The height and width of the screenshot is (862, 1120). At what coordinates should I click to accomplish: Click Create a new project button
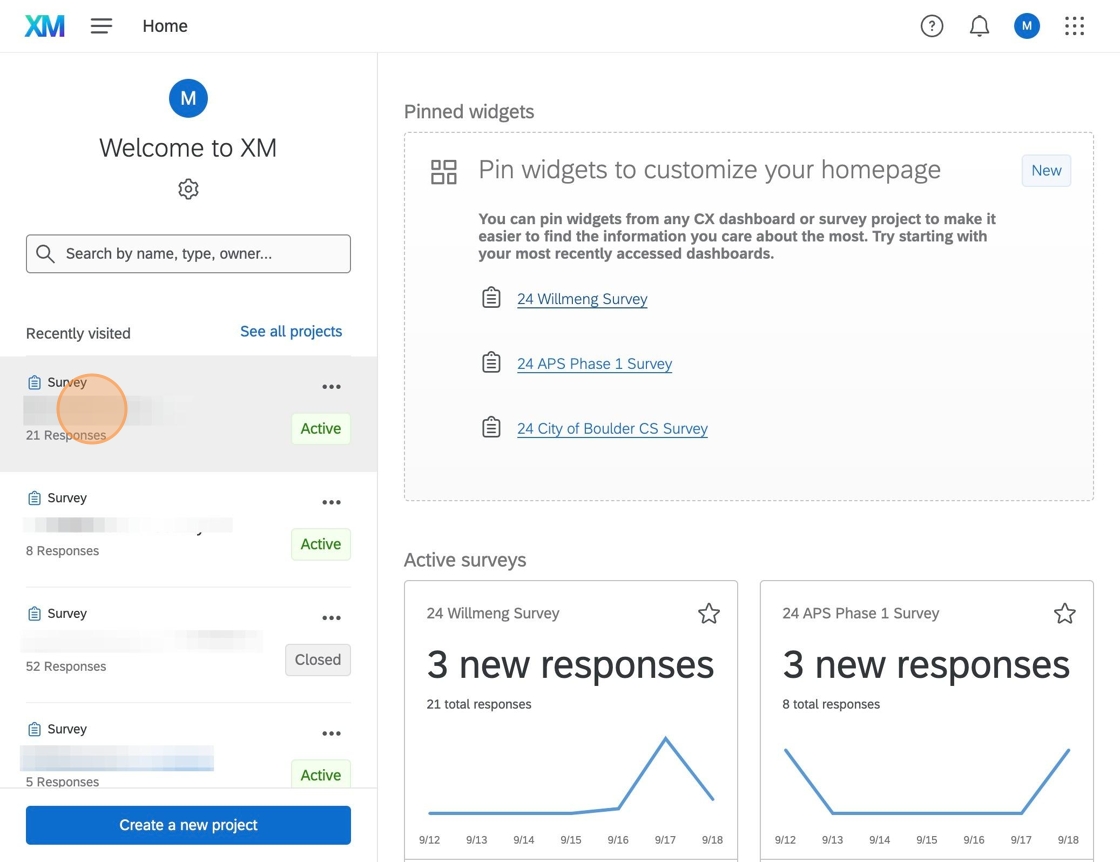pos(188,825)
